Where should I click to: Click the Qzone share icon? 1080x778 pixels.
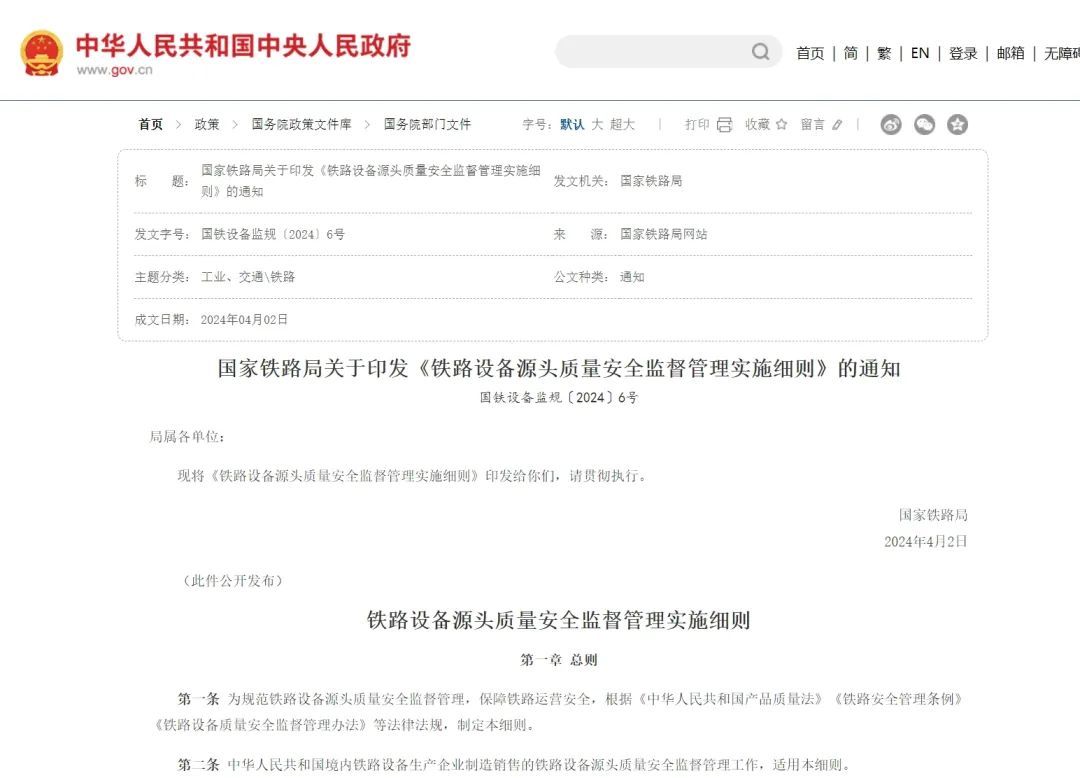(957, 124)
